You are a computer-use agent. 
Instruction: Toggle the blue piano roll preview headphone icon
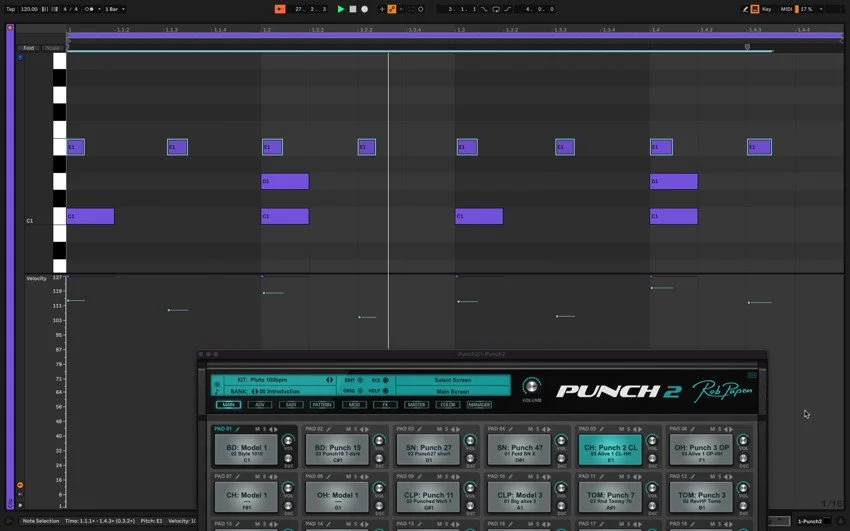click(x=20, y=57)
